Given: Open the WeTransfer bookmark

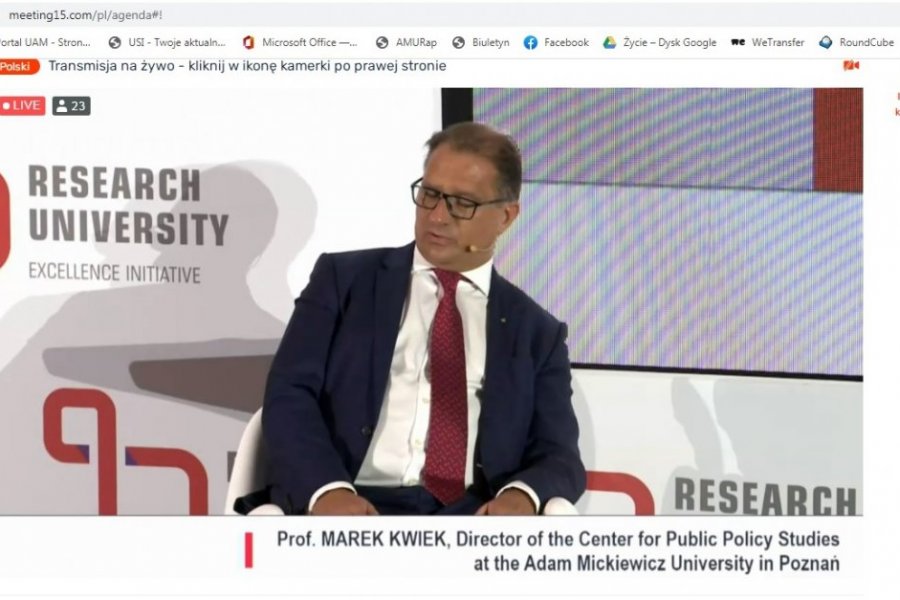Looking at the screenshot, I should [767, 42].
